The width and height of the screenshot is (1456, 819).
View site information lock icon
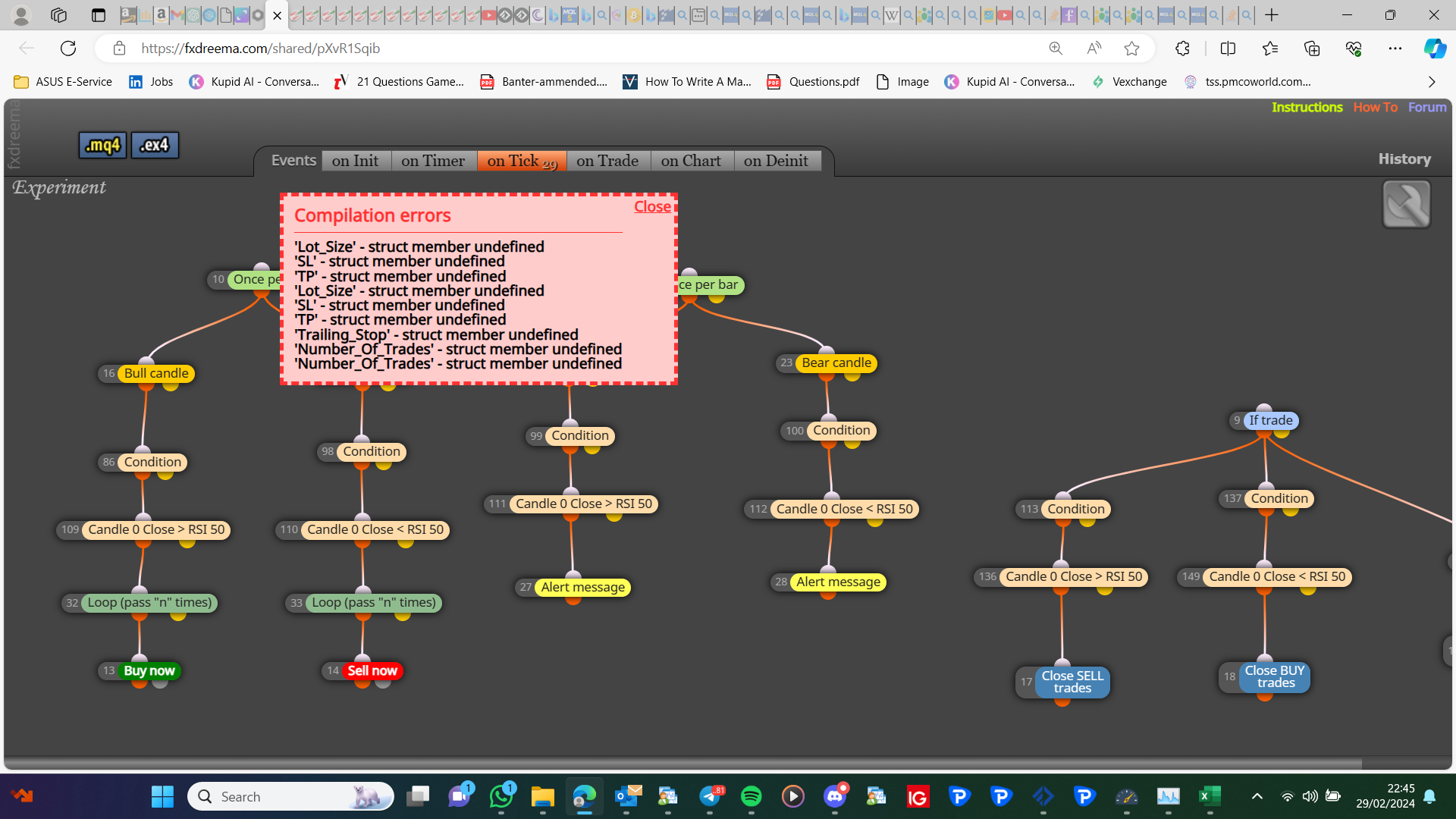pos(119,49)
